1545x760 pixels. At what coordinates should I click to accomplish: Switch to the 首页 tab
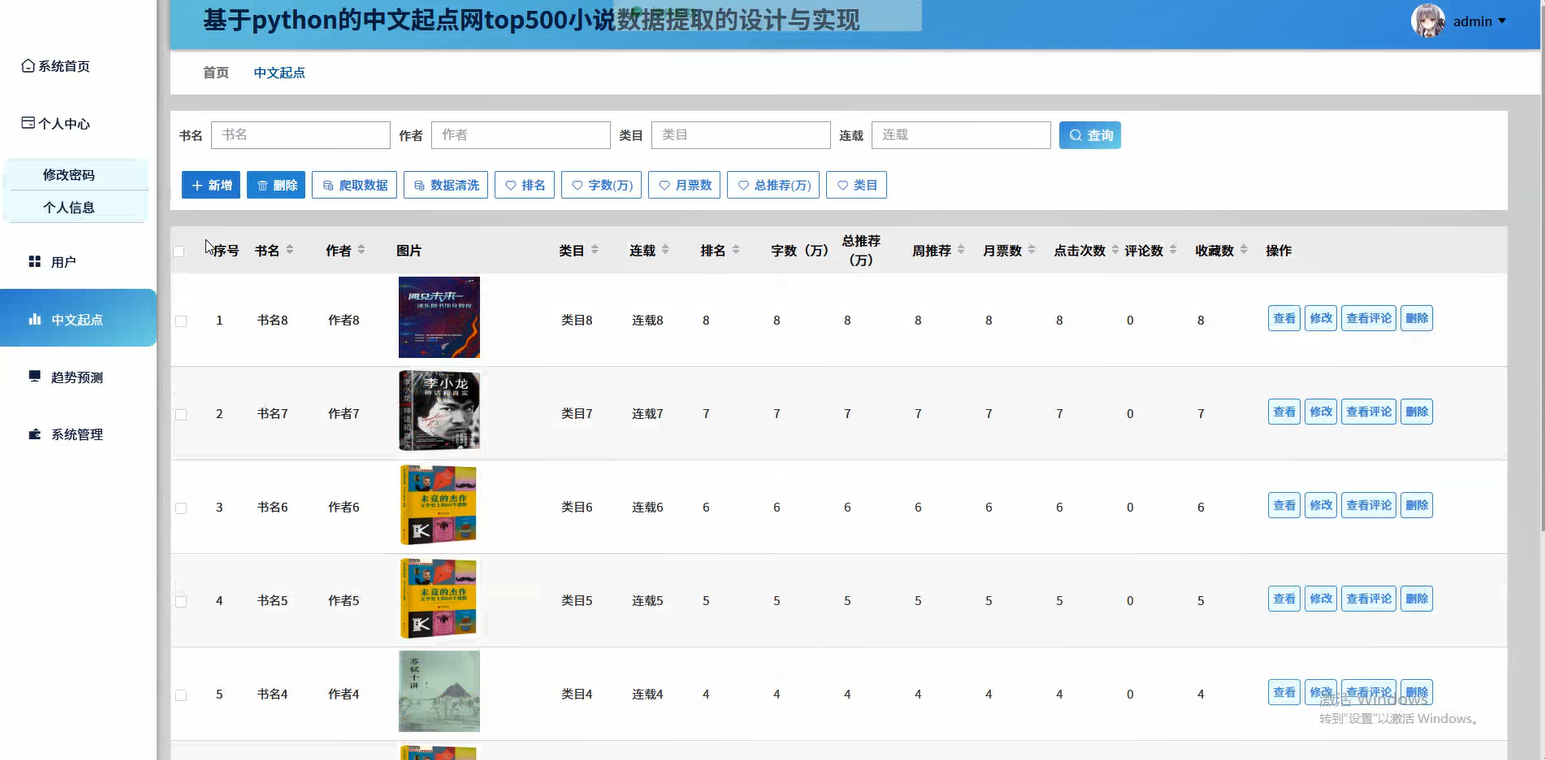tap(214, 72)
